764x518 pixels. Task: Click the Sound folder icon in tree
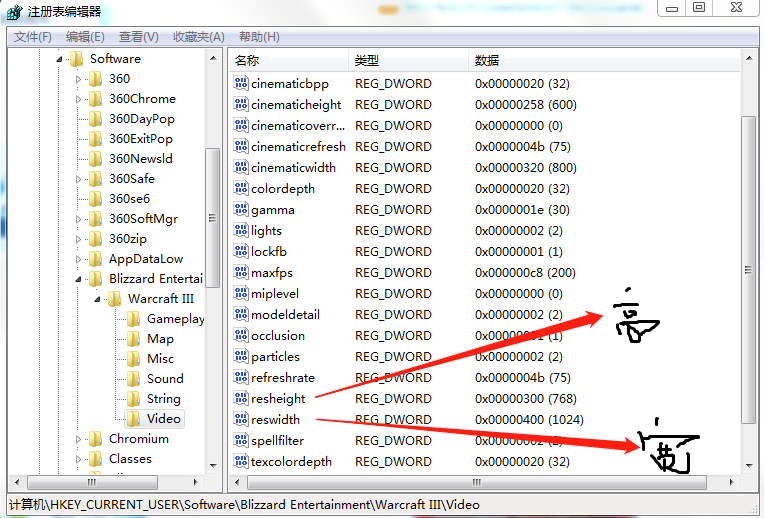coord(134,379)
